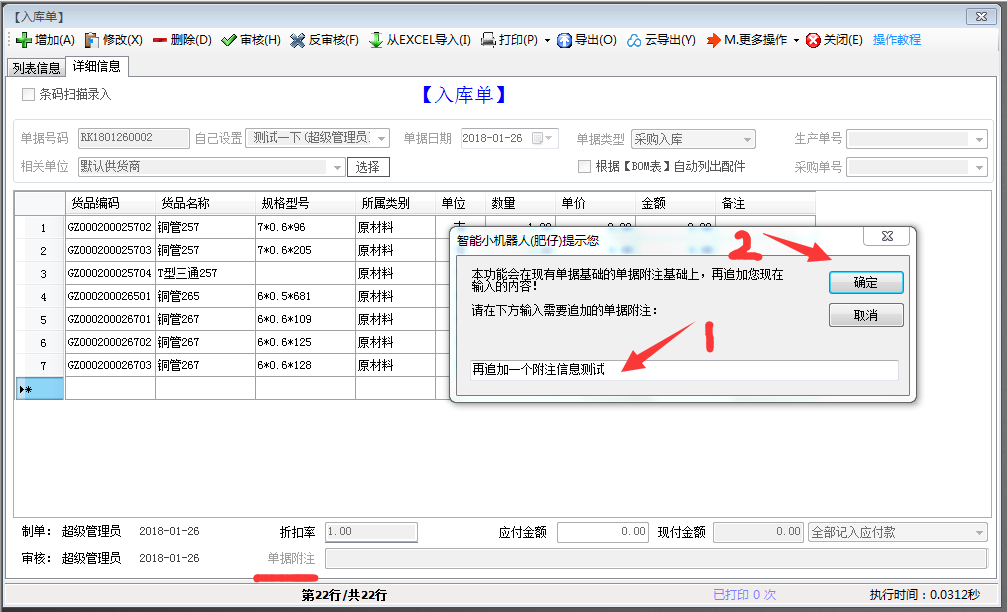This screenshot has height=612, width=1007.
Task: Open the 相关单位 默认供货商 dropdown
Action: [337, 167]
